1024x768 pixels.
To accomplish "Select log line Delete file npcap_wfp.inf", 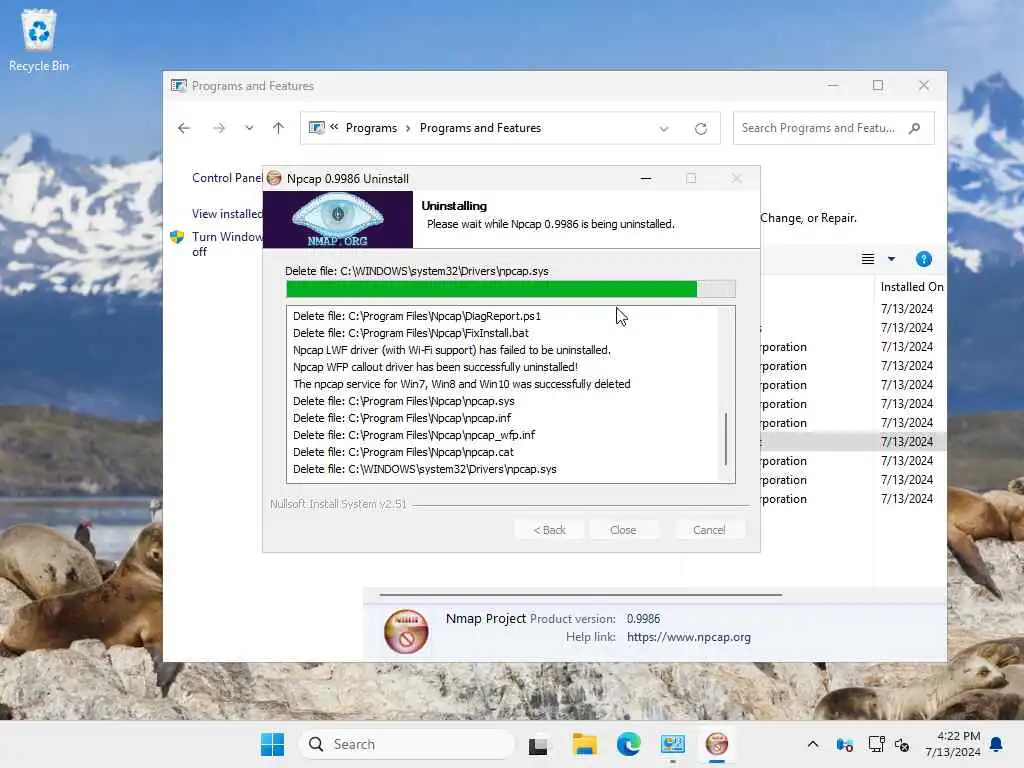I will 414,435.
